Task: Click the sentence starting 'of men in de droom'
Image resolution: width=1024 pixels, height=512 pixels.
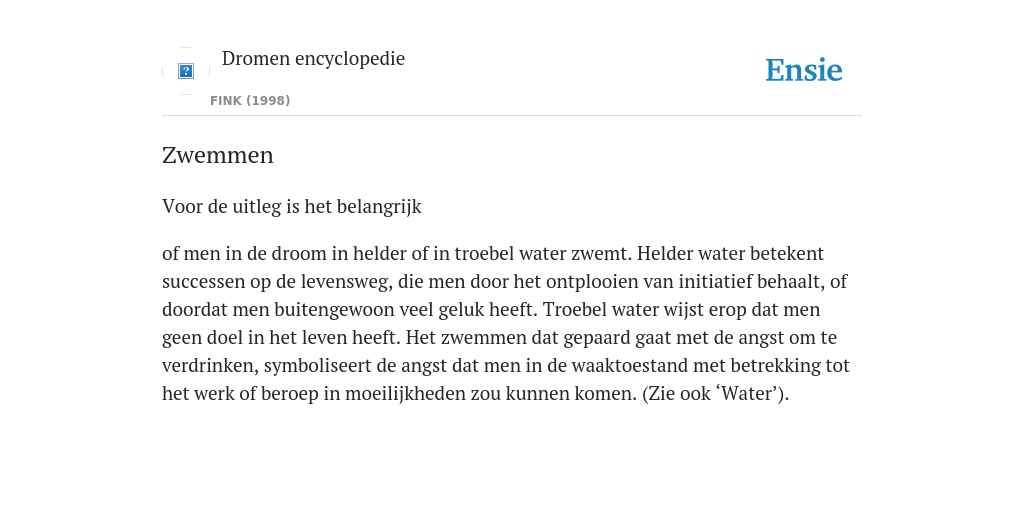Action: coord(397,253)
